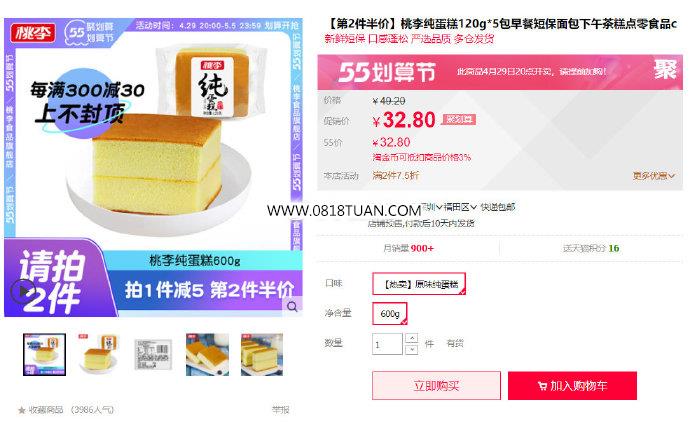Select net weight option 600g
The height and width of the screenshot is (422, 690).
coord(390,314)
